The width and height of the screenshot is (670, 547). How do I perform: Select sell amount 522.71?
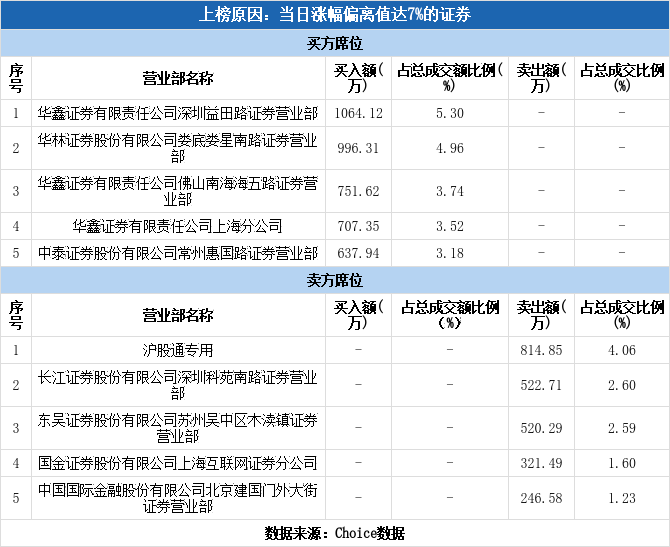click(x=541, y=385)
